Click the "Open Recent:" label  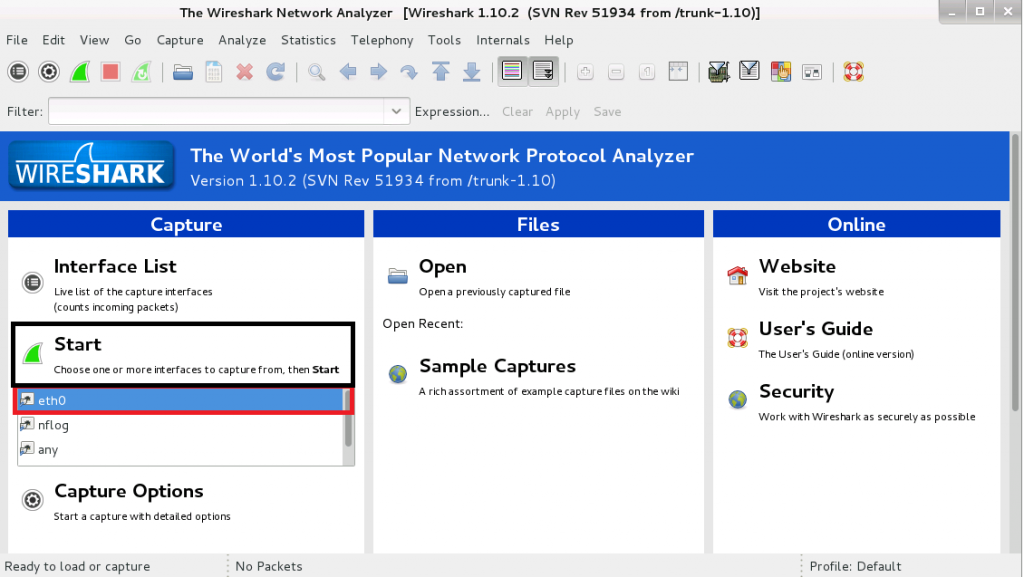click(423, 324)
